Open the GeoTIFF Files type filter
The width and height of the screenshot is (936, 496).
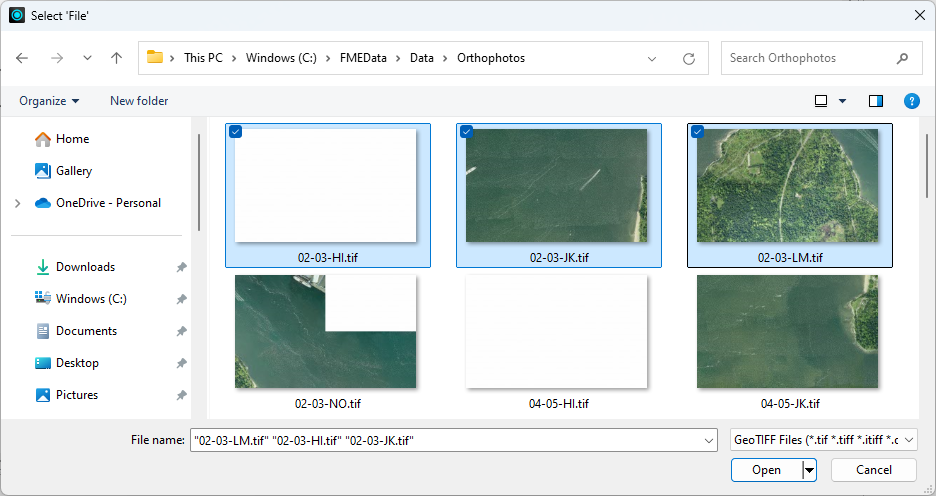pyautogui.click(x=824, y=440)
